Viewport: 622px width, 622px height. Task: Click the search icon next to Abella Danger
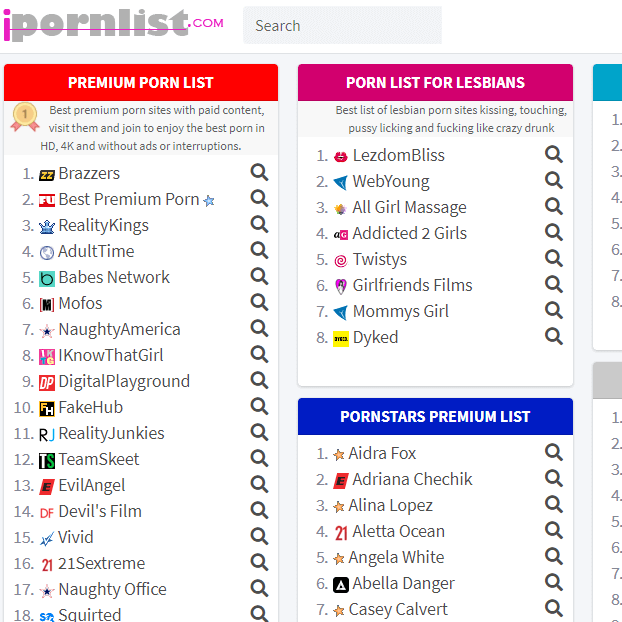[x=554, y=582]
